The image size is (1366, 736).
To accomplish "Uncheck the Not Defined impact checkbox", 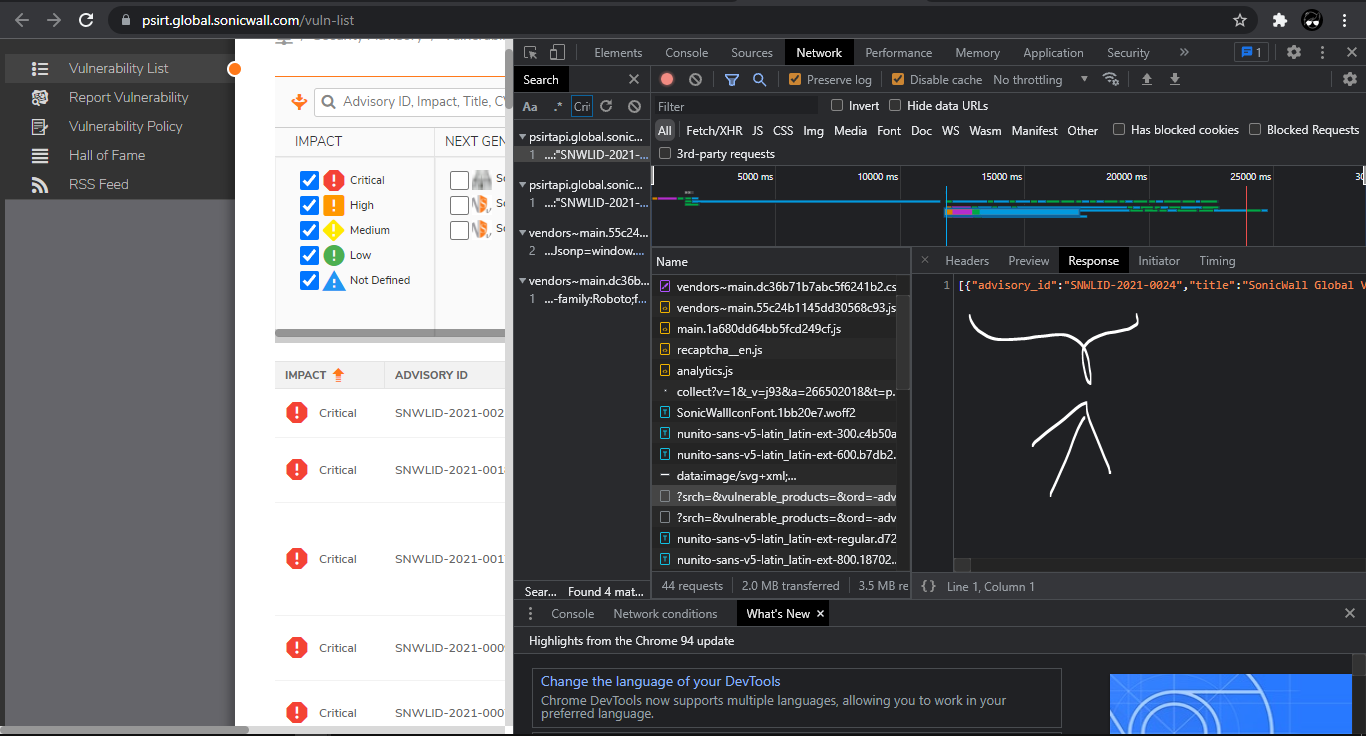I will tap(309, 280).
